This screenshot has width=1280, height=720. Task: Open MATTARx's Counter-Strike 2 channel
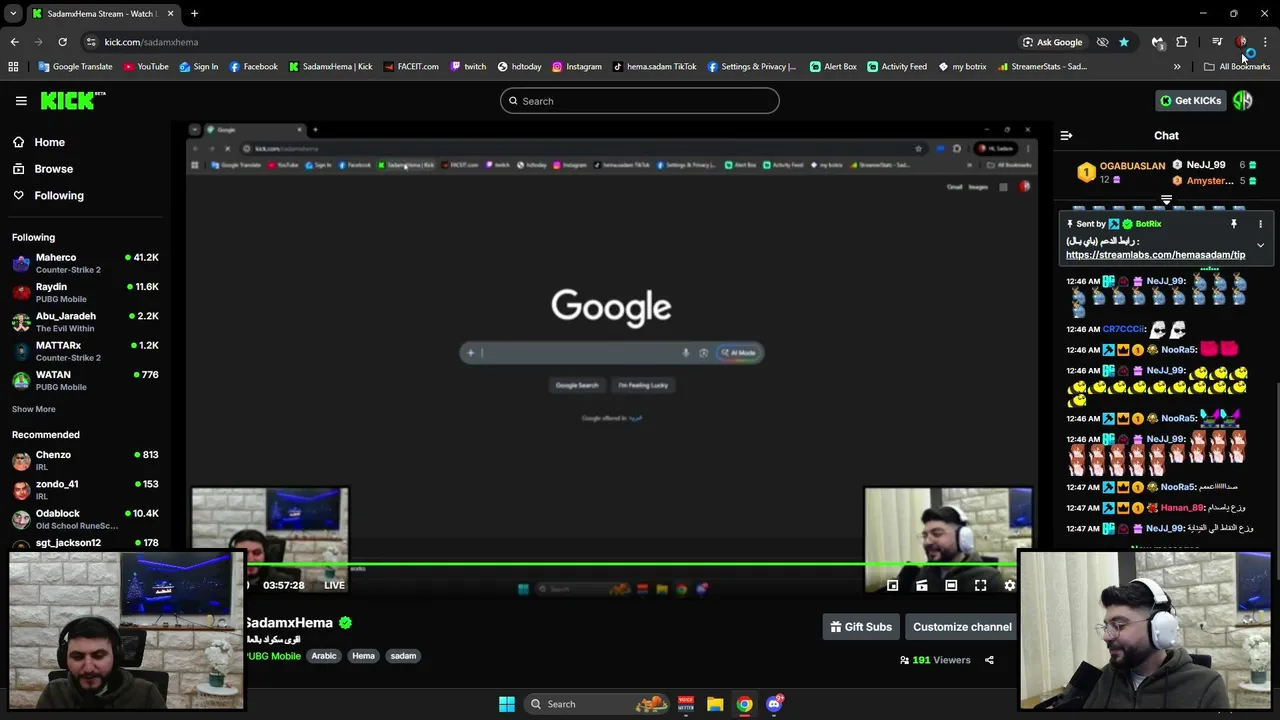(85, 351)
